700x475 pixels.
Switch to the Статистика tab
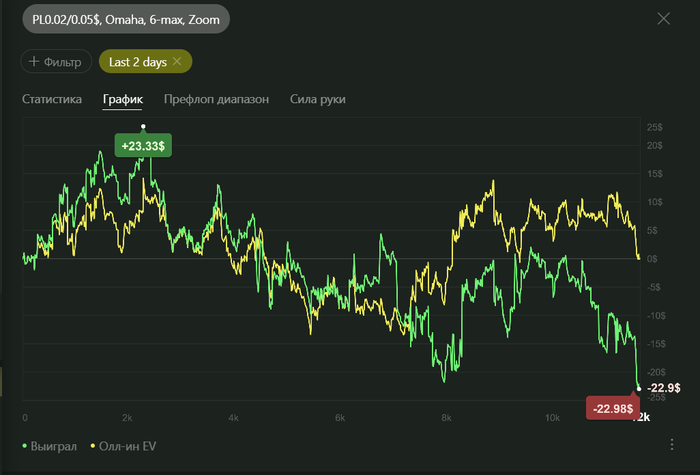(52, 100)
